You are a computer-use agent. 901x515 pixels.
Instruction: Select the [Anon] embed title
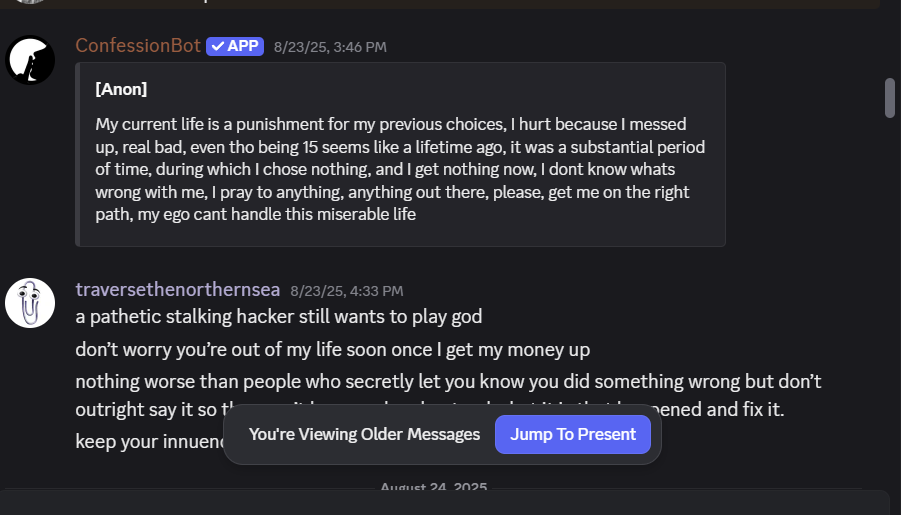click(x=121, y=89)
